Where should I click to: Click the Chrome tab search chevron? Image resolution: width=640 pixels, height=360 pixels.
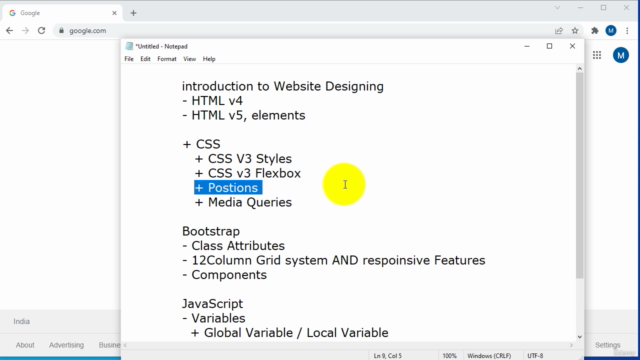click(x=557, y=8)
